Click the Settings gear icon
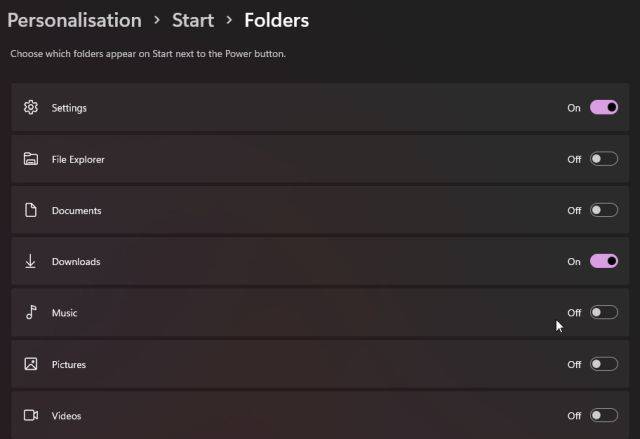 (31, 107)
